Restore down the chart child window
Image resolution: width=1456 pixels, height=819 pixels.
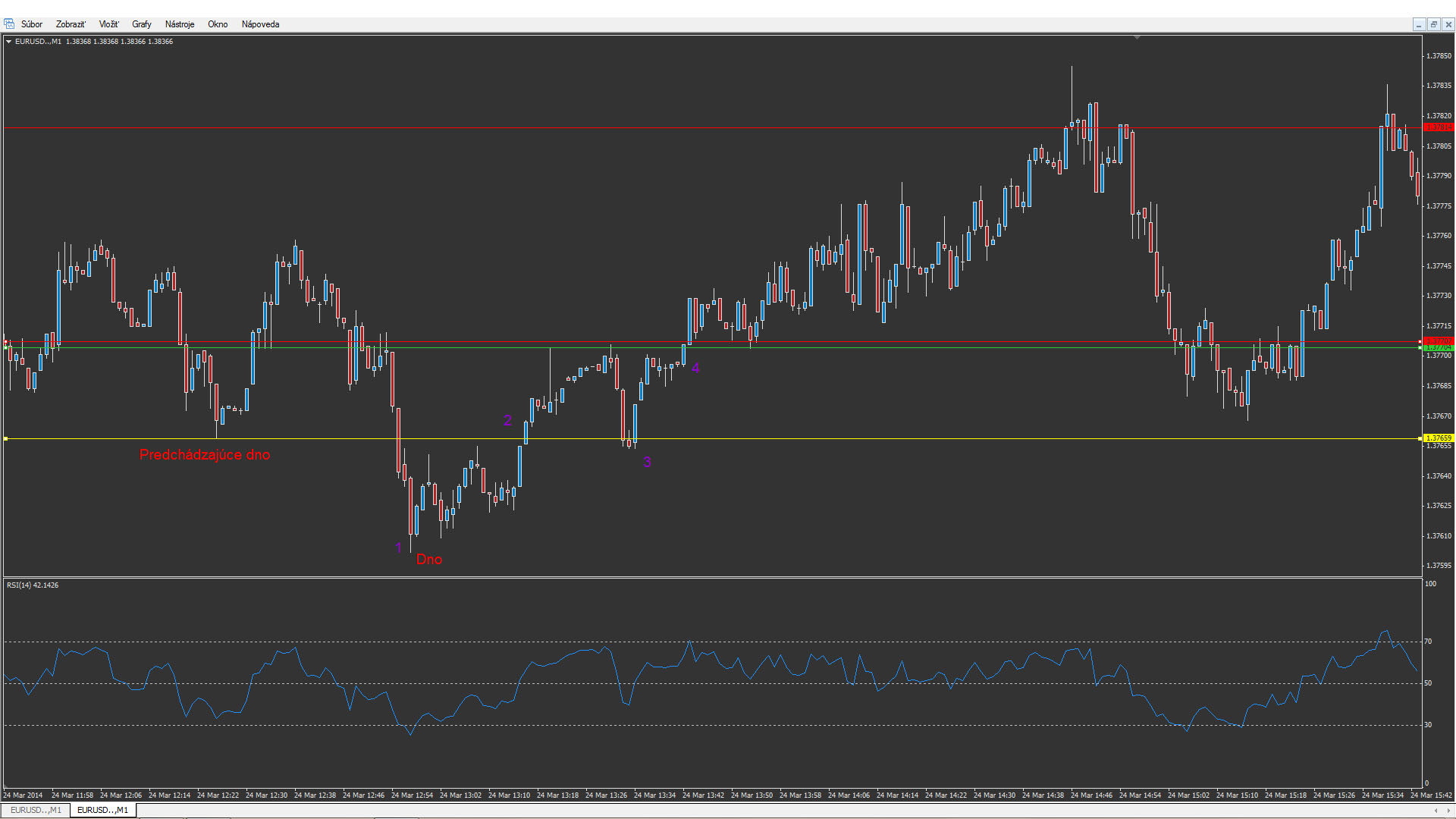(x=1433, y=24)
